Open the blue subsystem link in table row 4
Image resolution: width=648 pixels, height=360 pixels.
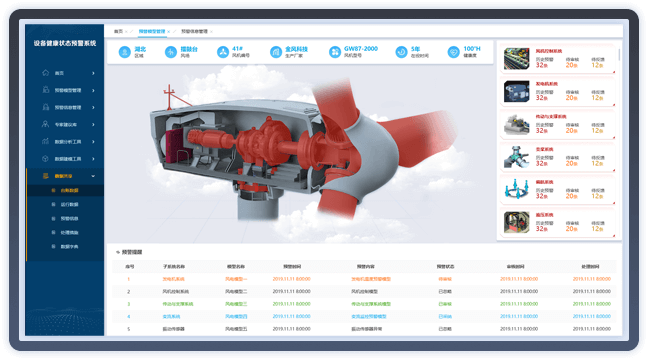(171, 317)
